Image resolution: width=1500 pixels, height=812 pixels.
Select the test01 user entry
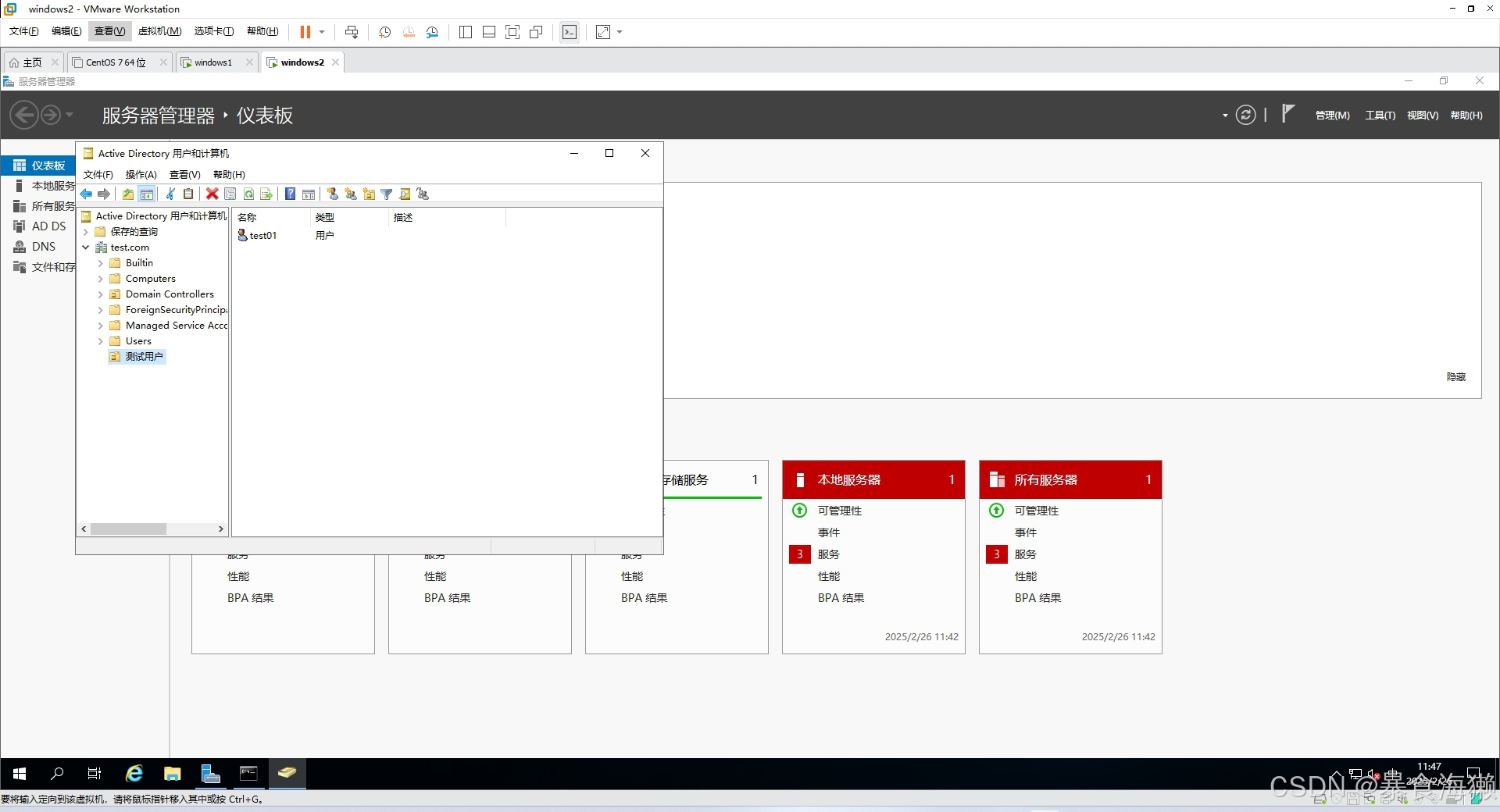click(x=258, y=235)
